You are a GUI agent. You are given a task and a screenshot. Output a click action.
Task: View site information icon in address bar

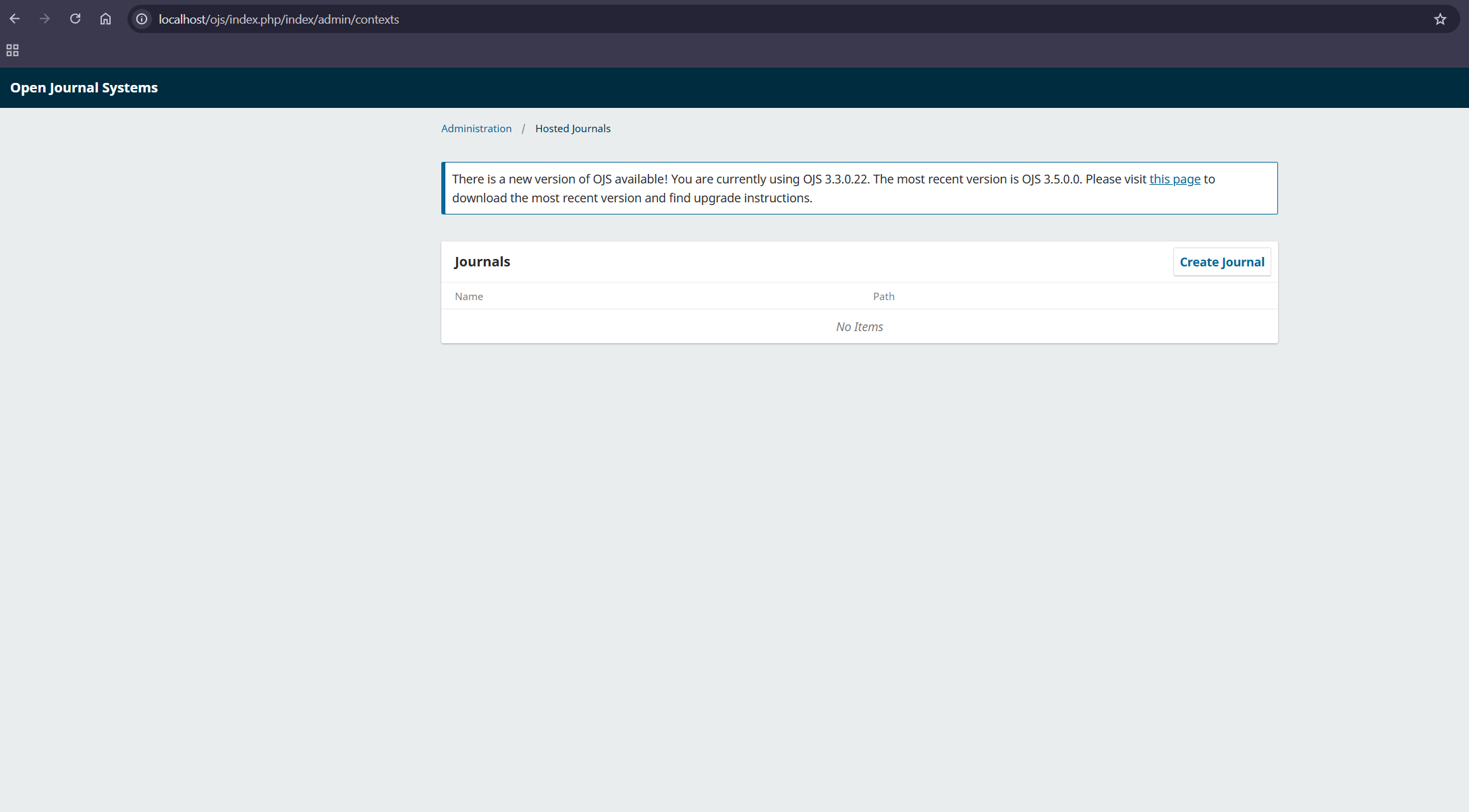(142, 19)
